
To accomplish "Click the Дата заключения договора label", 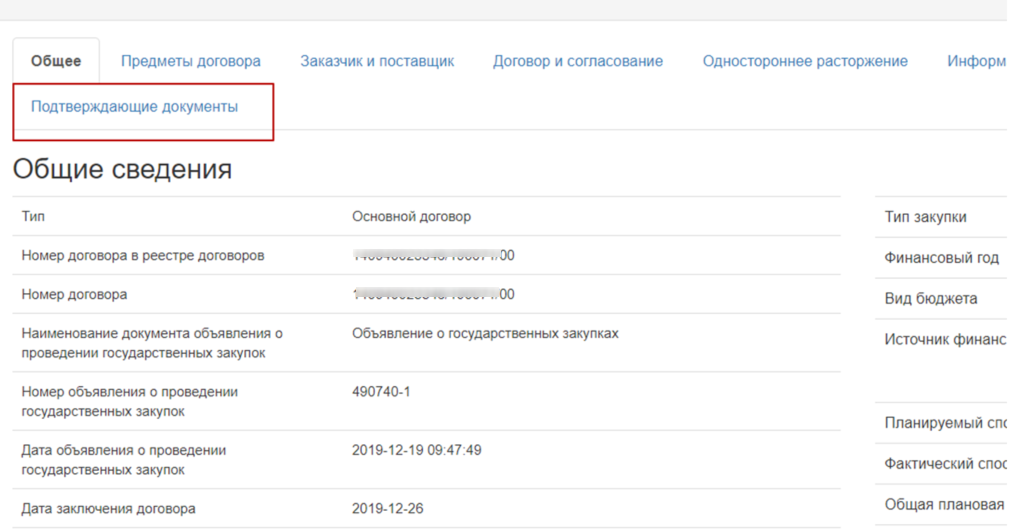I will 108,508.
